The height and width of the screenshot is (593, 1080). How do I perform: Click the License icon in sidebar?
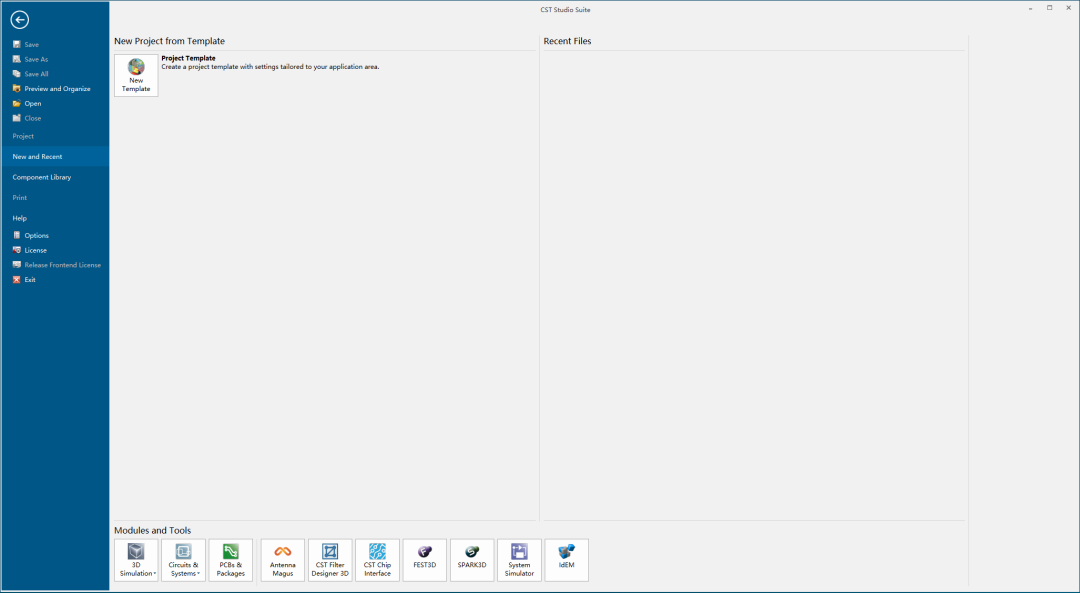click(17, 250)
